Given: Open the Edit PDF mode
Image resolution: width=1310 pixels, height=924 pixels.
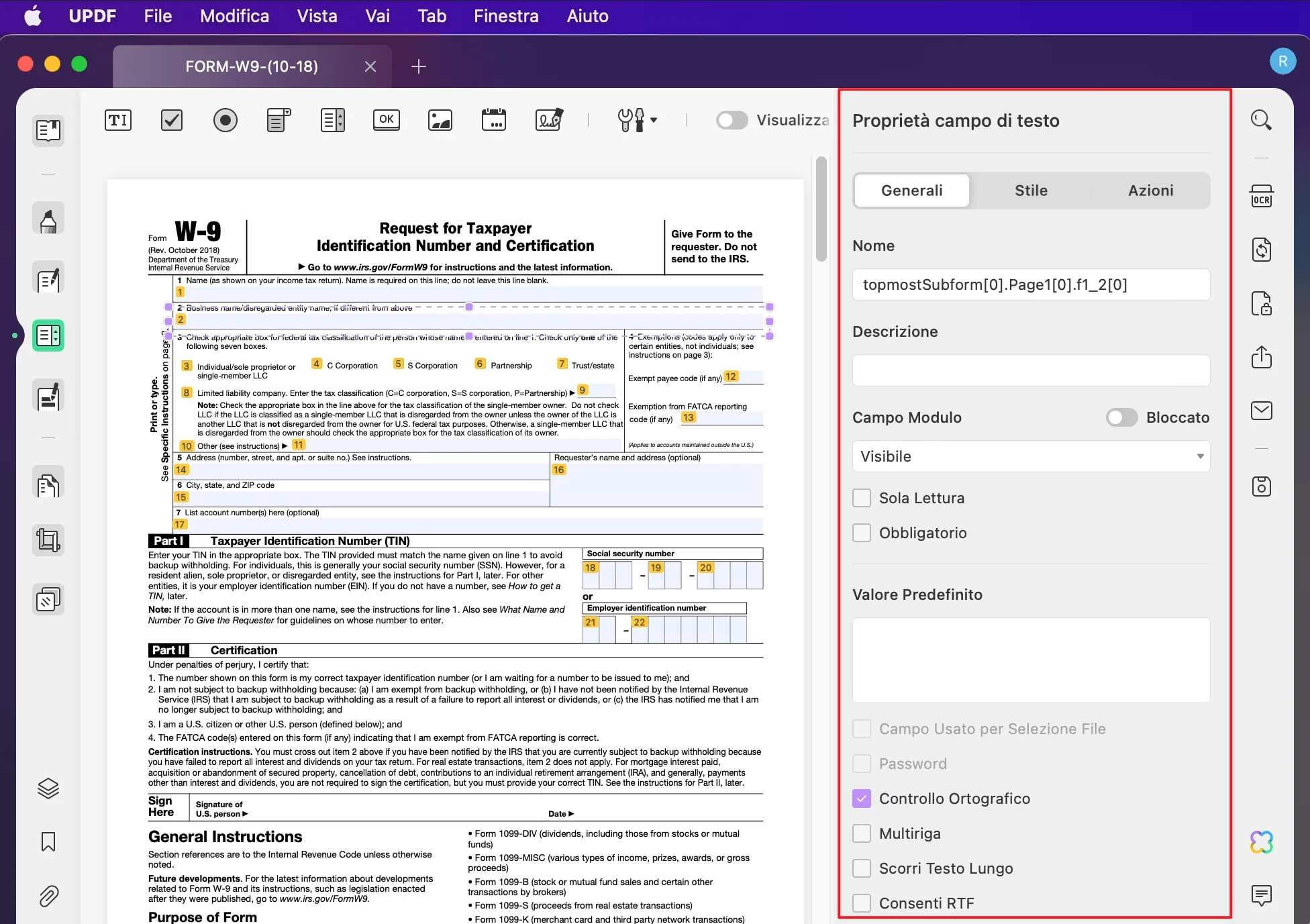Looking at the screenshot, I should (x=48, y=277).
